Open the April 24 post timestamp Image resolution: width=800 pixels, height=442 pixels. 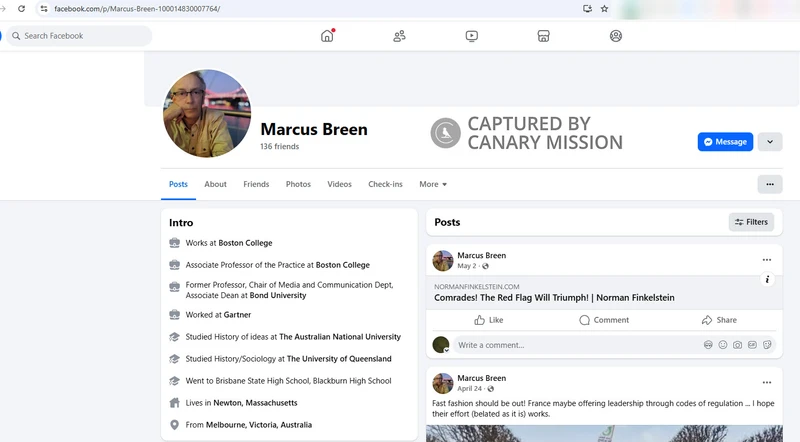[x=469, y=388]
